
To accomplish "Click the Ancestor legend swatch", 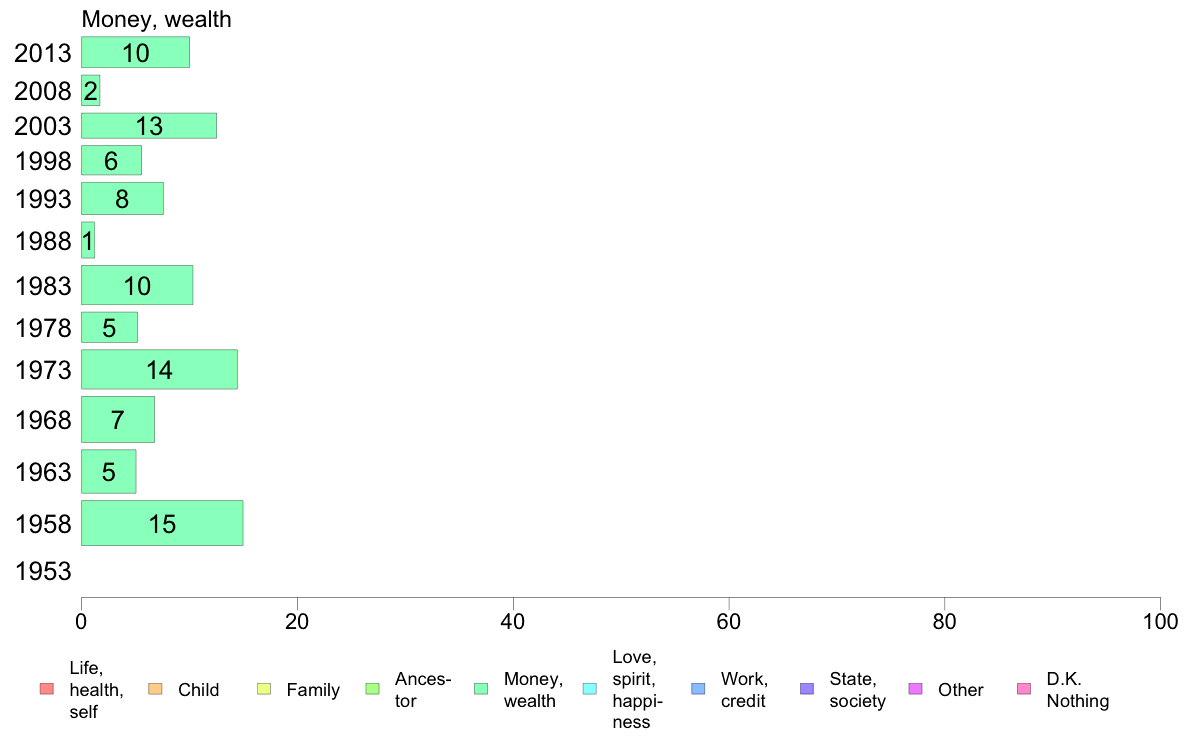I will [x=372, y=689].
